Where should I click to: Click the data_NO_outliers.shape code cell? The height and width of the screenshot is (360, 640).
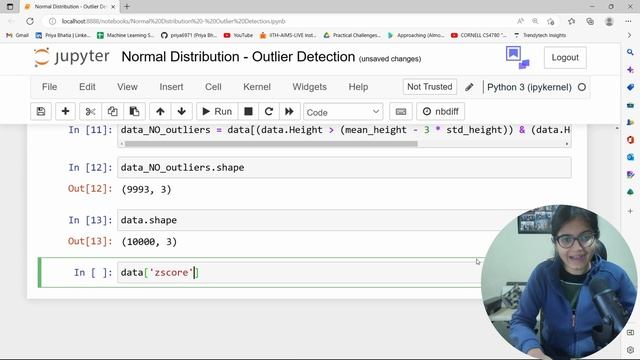tap(344, 168)
